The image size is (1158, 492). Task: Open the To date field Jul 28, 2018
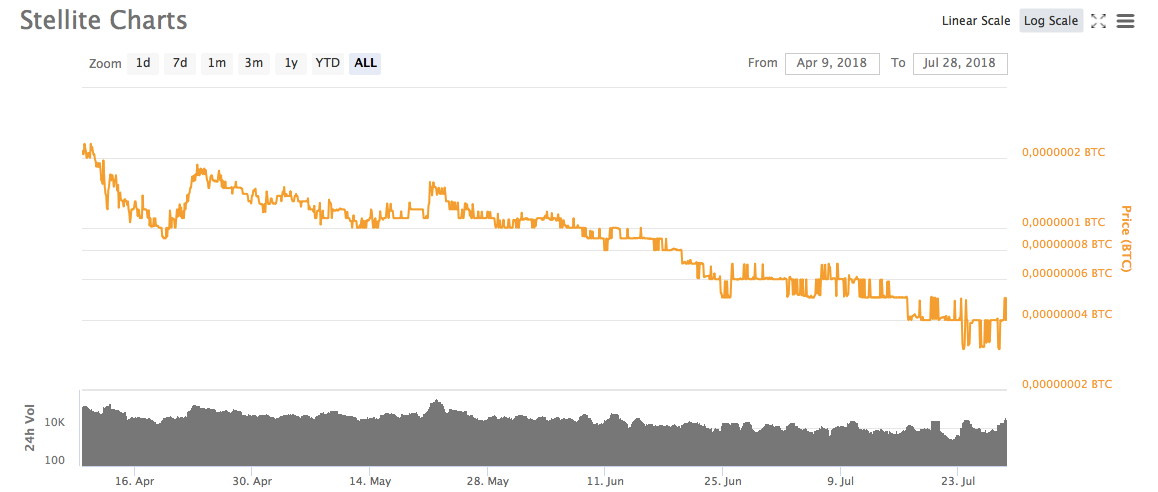click(960, 64)
